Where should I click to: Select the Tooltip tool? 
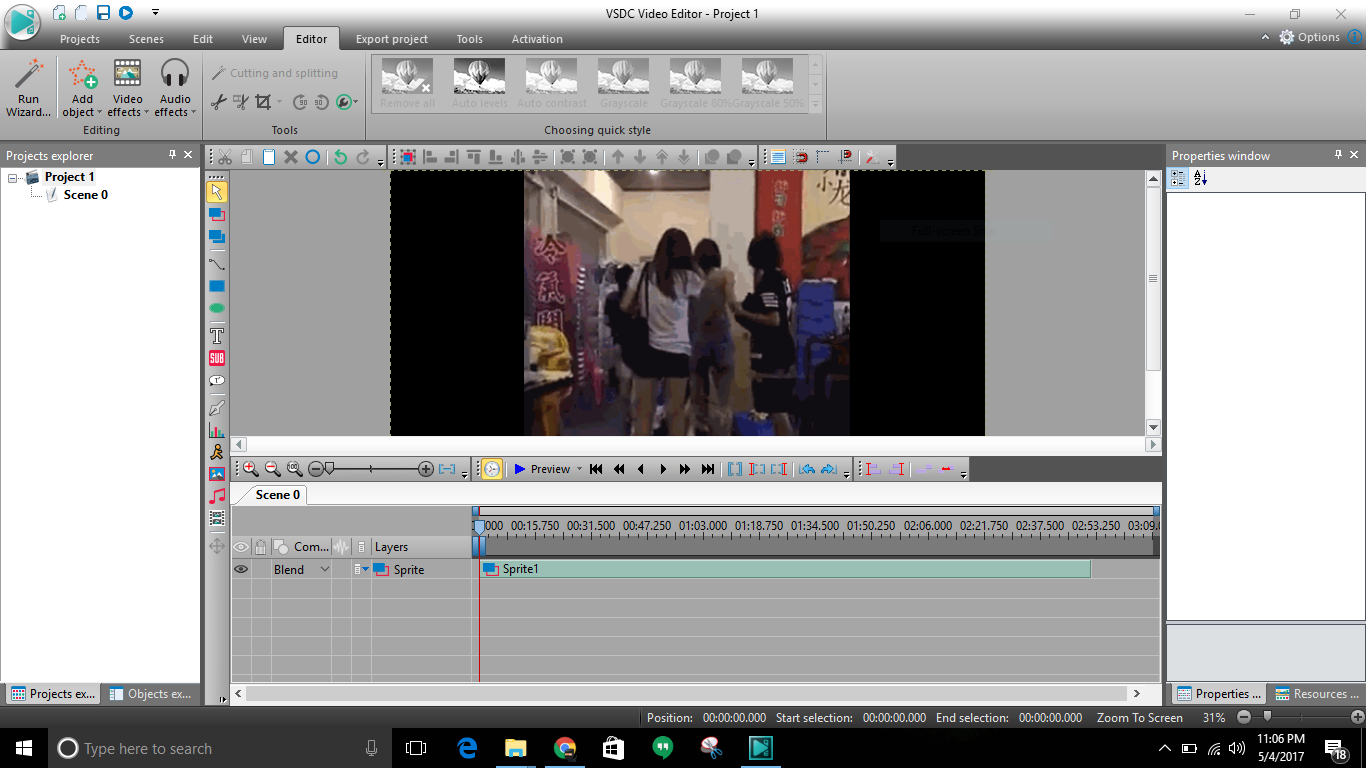point(217,380)
